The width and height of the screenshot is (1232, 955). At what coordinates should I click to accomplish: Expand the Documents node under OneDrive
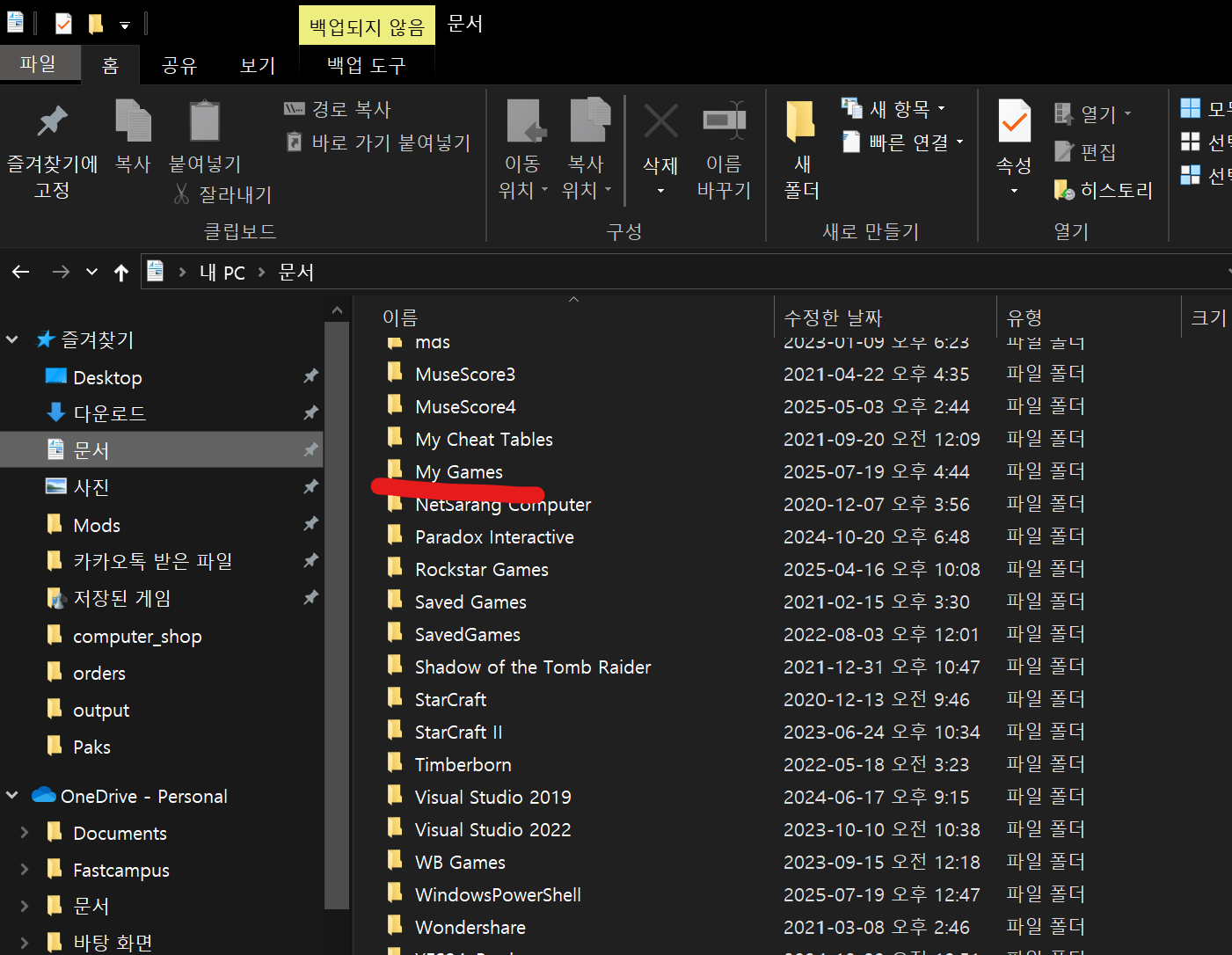click(x=24, y=833)
